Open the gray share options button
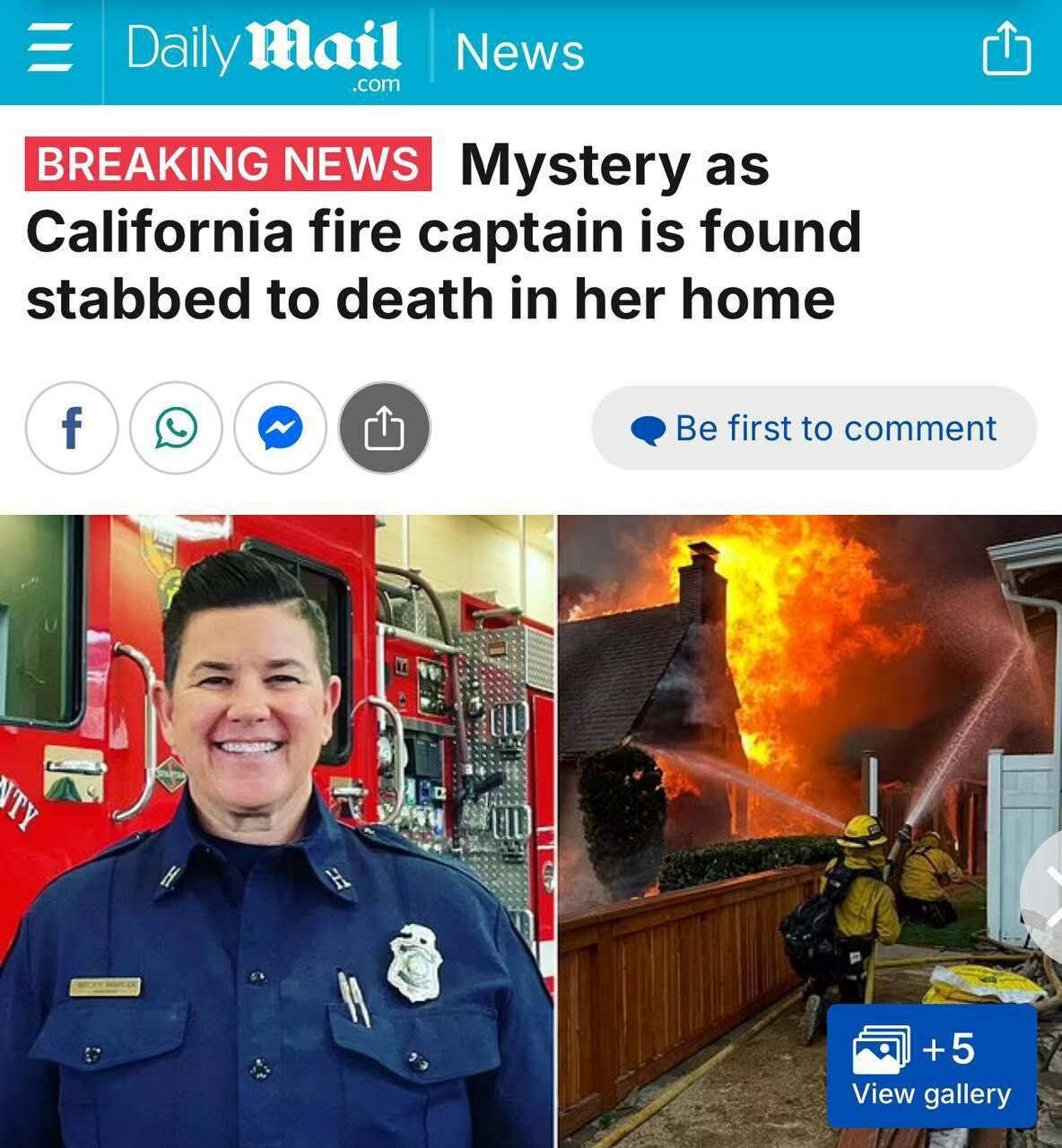This screenshot has height=1148, width=1062. (384, 429)
